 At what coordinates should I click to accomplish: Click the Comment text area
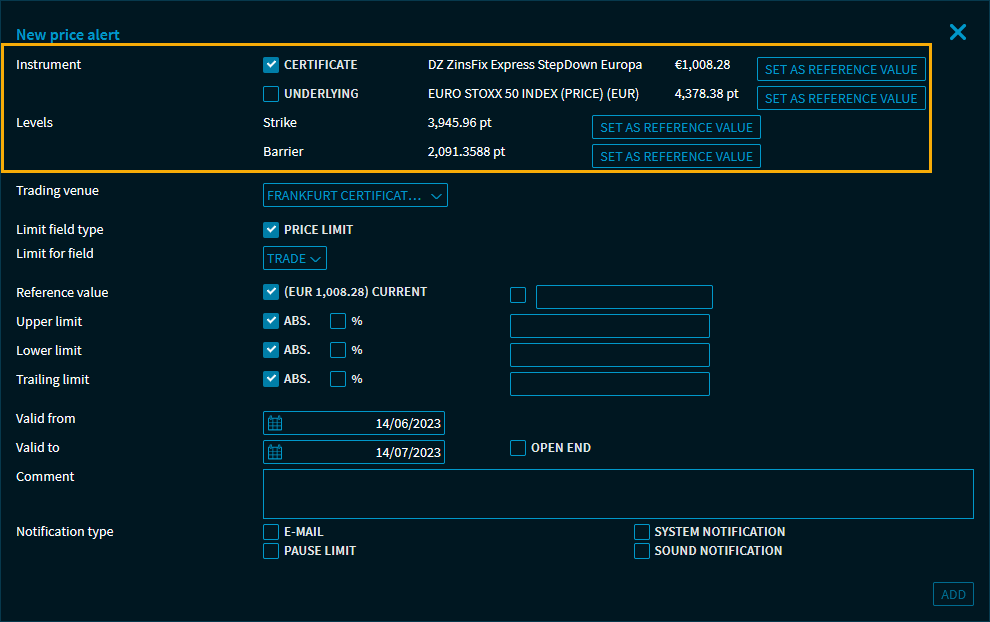tap(617, 494)
